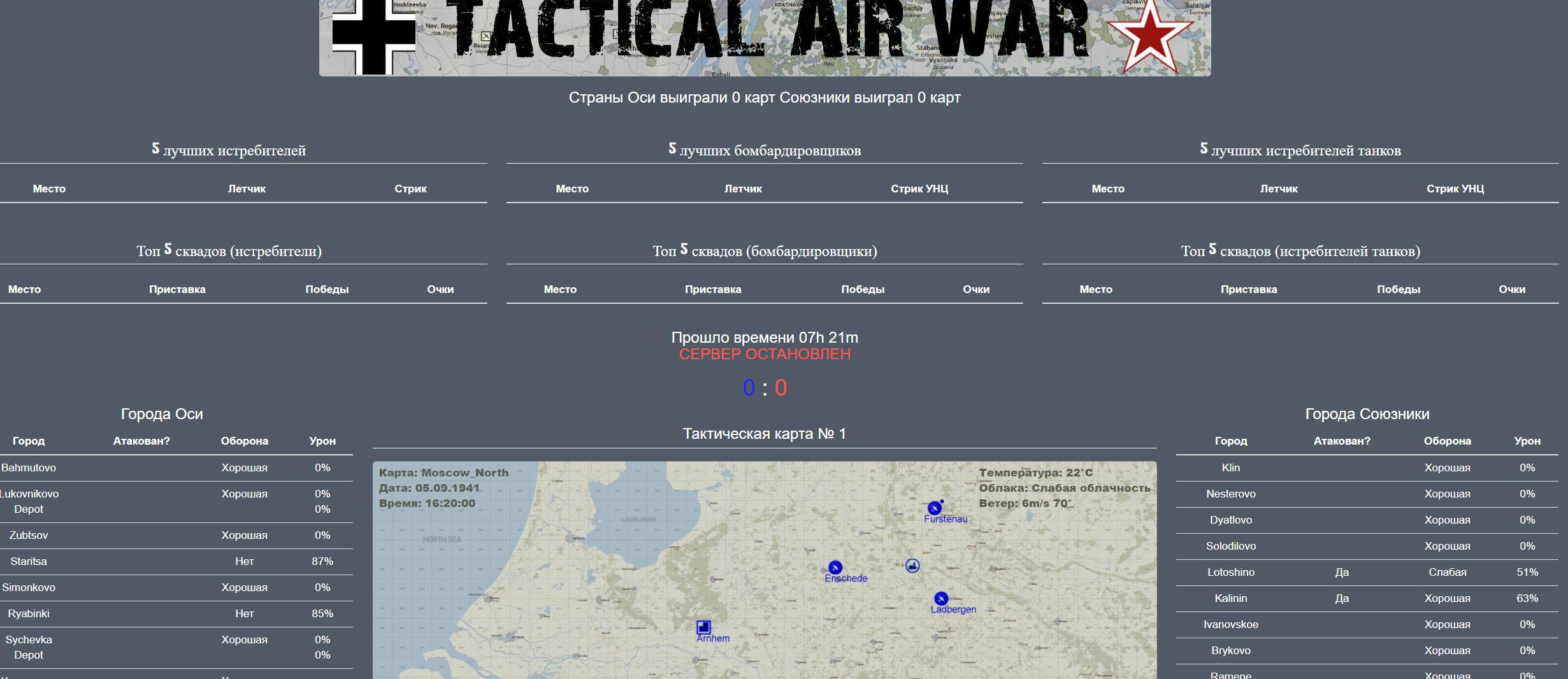Click the unlabeled depot marker near Enschede
The height and width of the screenshot is (679, 1568).
(x=912, y=566)
